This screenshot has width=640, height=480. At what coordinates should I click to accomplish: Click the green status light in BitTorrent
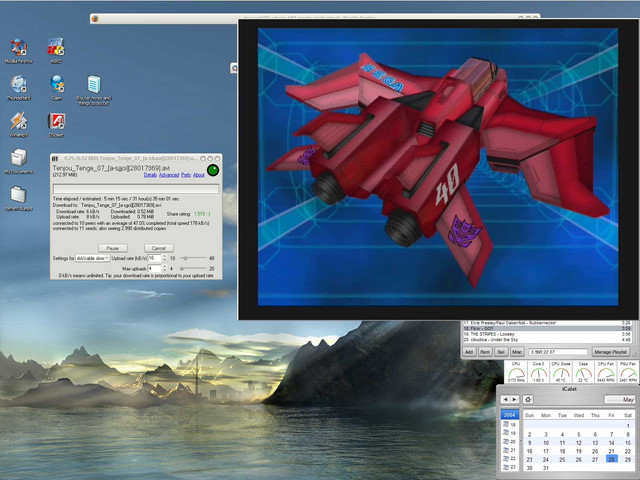[x=213, y=171]
